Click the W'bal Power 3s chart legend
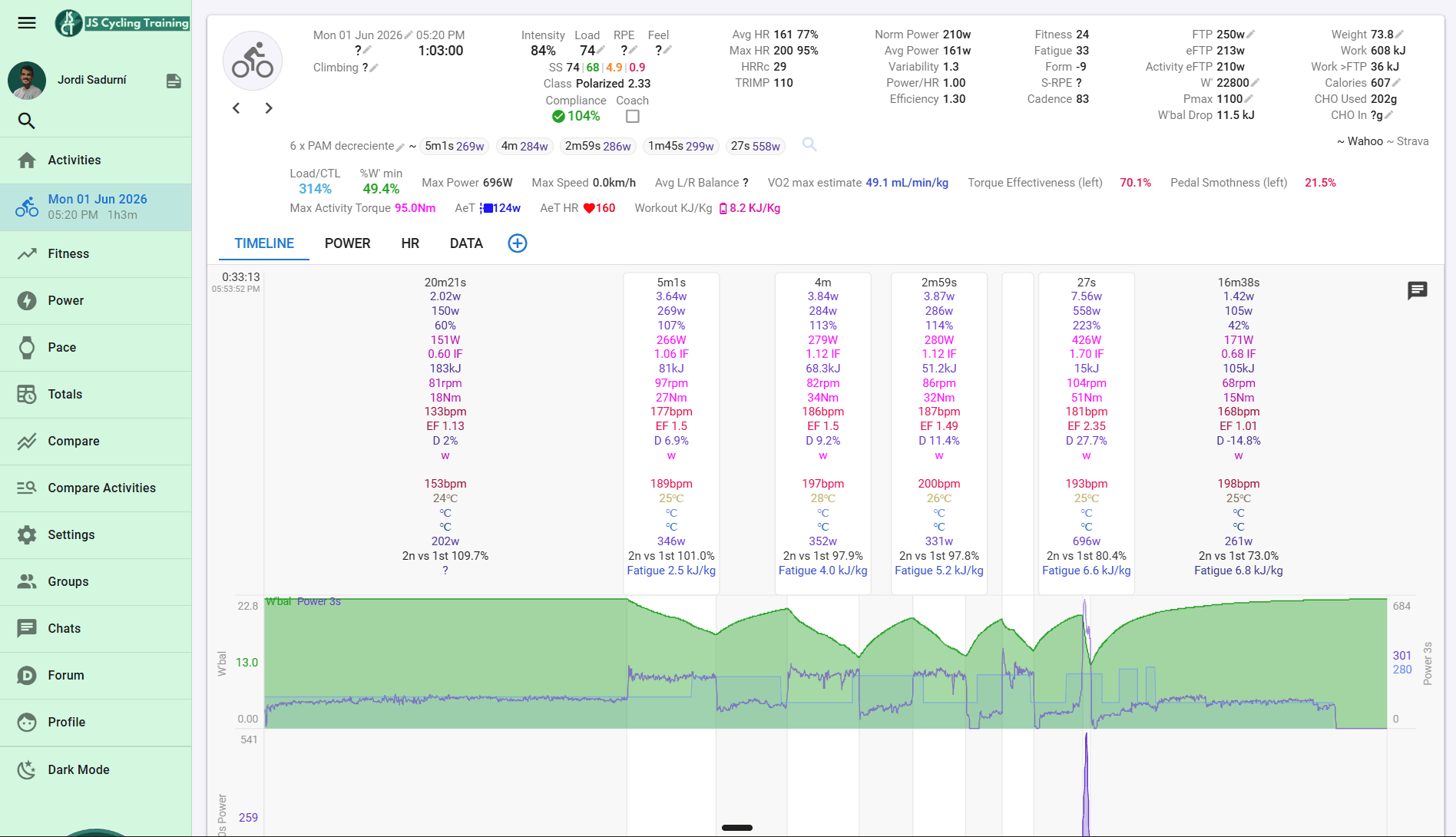 coord(303,601)
